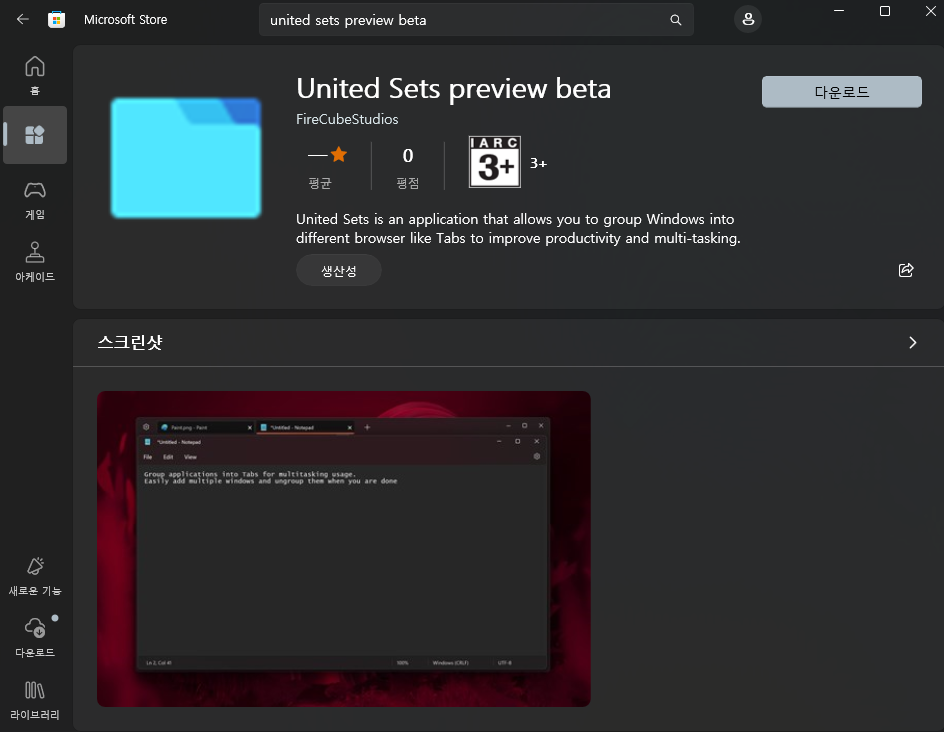Minimize the Microsoft Store window
The height and width of the screenshot is (732, 944).
[x=839, y=11]
